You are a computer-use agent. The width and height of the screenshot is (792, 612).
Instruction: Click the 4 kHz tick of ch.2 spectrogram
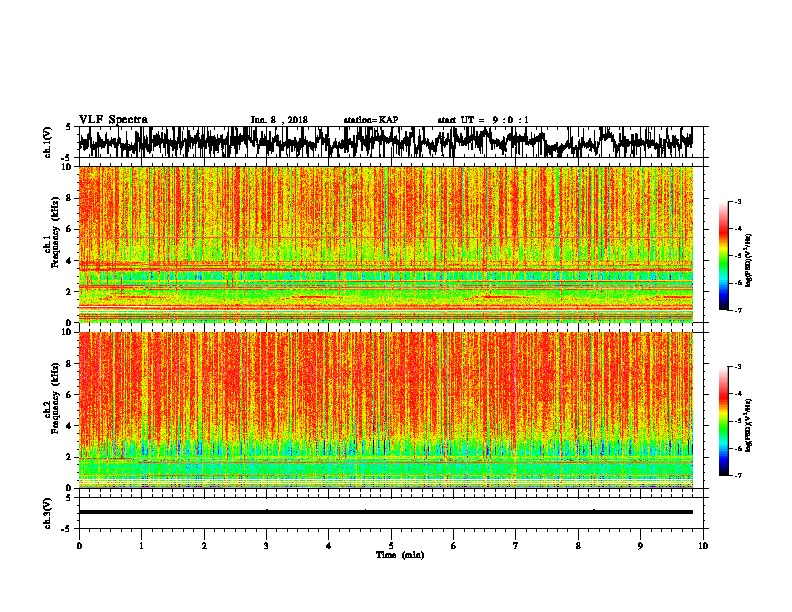[70, 426]
